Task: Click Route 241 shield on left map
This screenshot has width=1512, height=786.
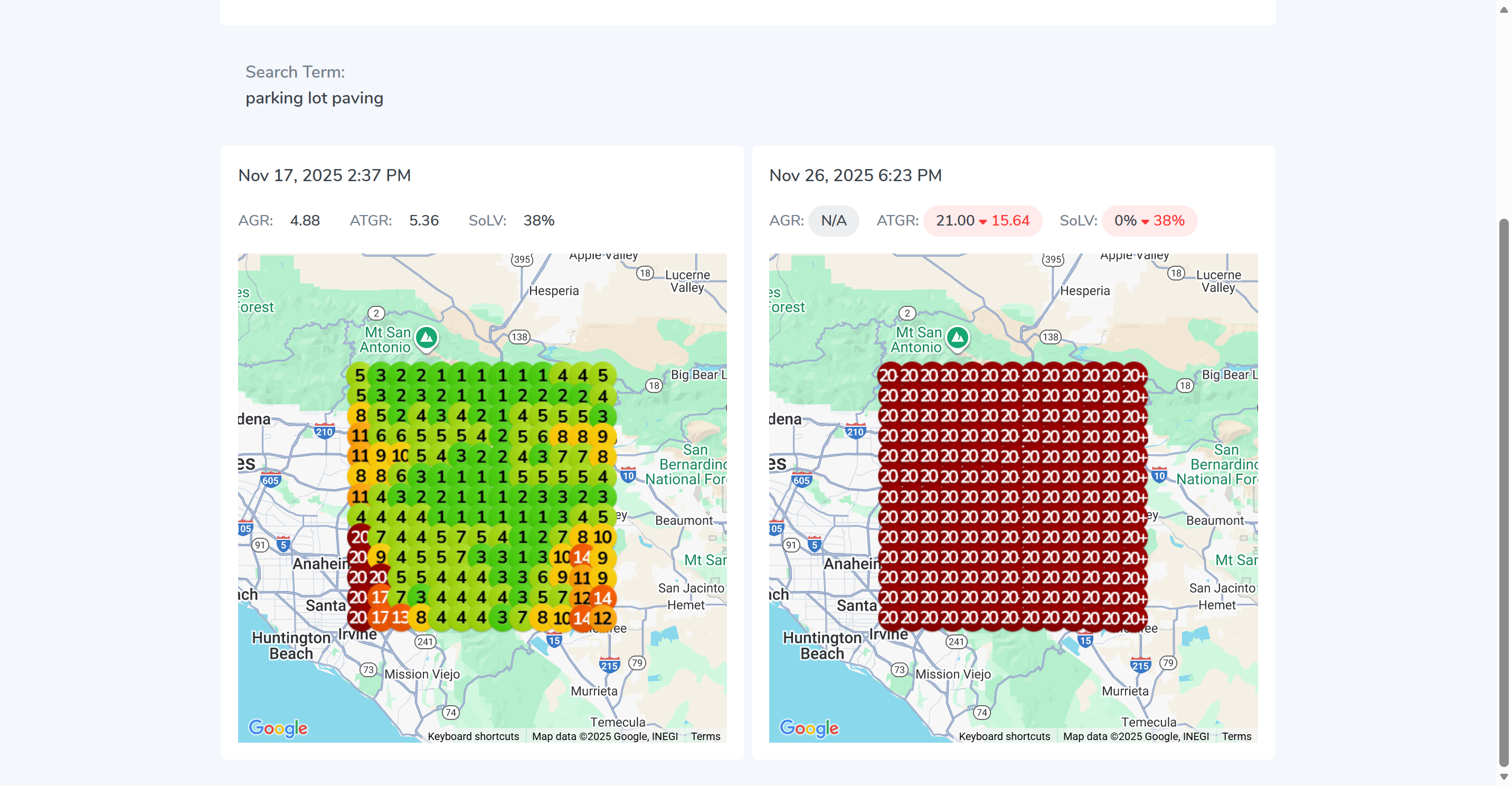Action: [425, 641]
